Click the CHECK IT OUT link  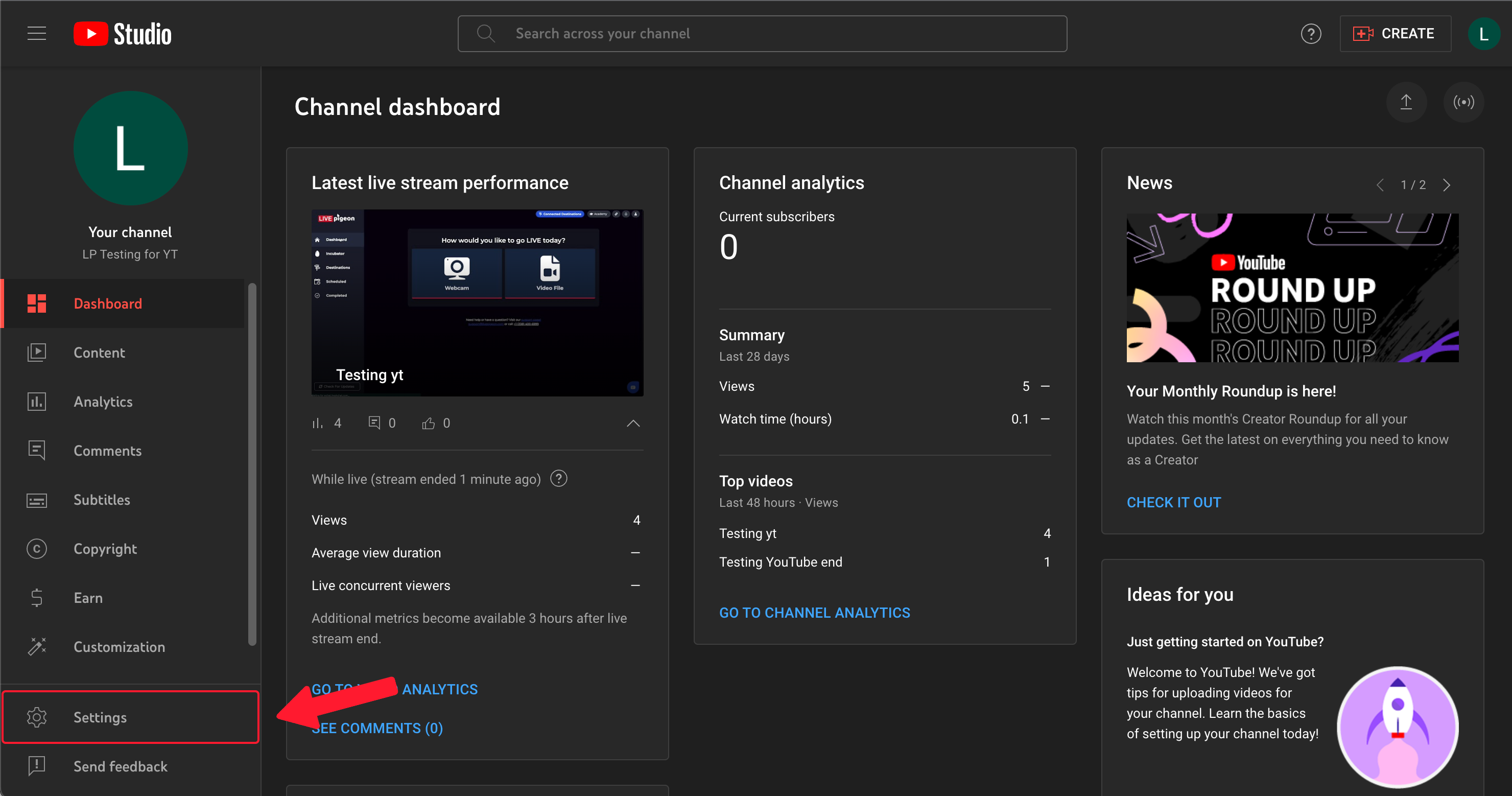pyautogui.click(x=1173, y=503)
